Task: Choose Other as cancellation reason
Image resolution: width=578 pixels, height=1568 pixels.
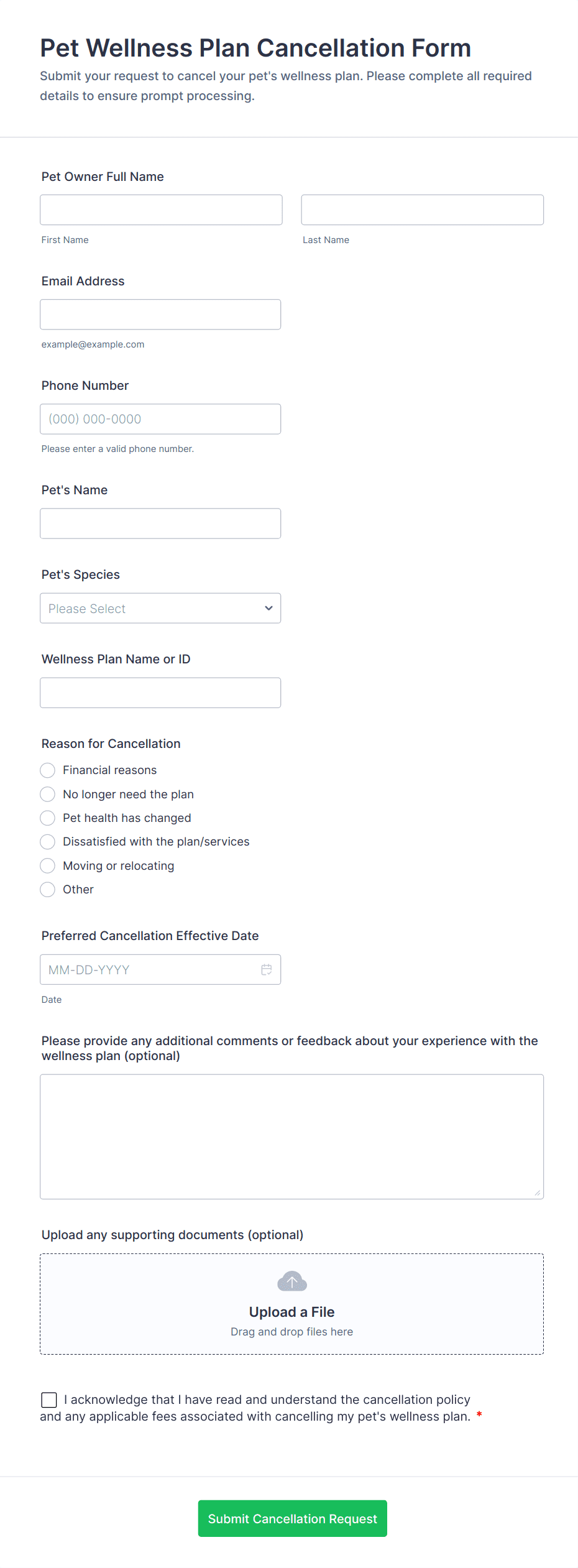Action: (48, 890)
